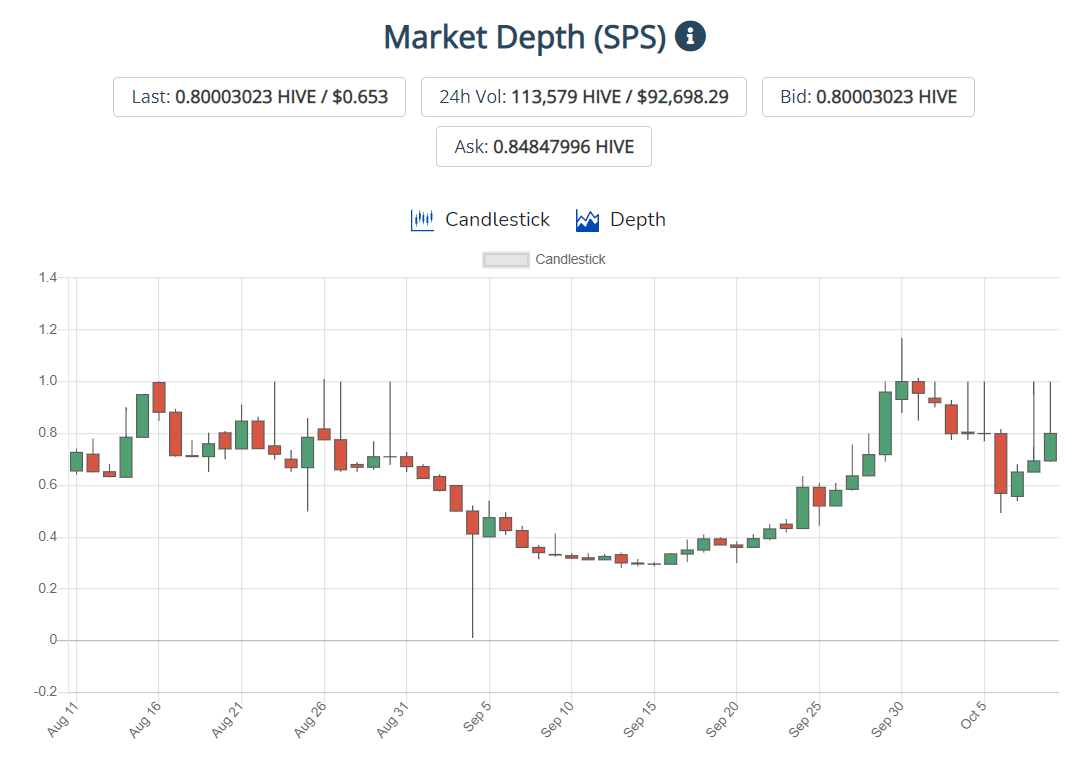
Task: Click the Depth chart icon
Action: [588, 220]
